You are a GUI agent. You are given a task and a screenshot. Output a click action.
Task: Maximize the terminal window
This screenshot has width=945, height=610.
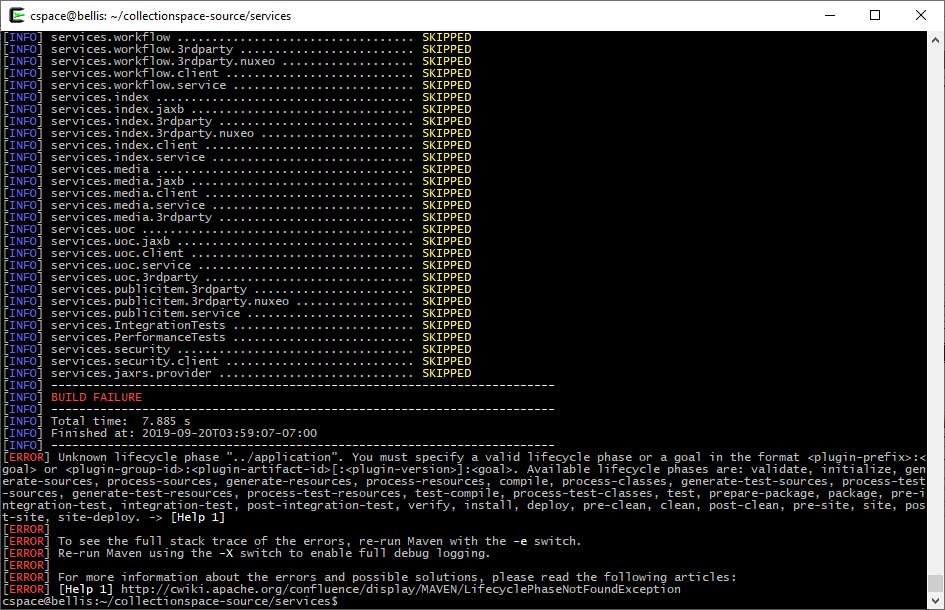tap(875, 16)
